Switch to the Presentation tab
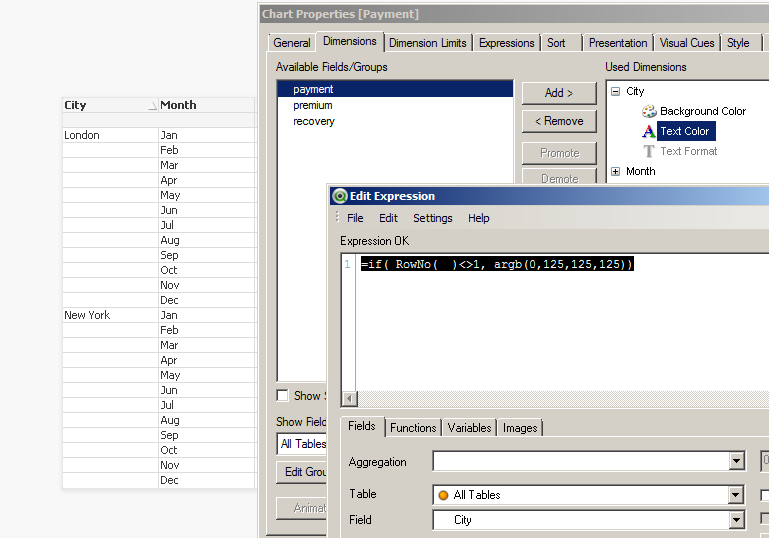Viewport: 769px width, 538px height. [618, 43]
